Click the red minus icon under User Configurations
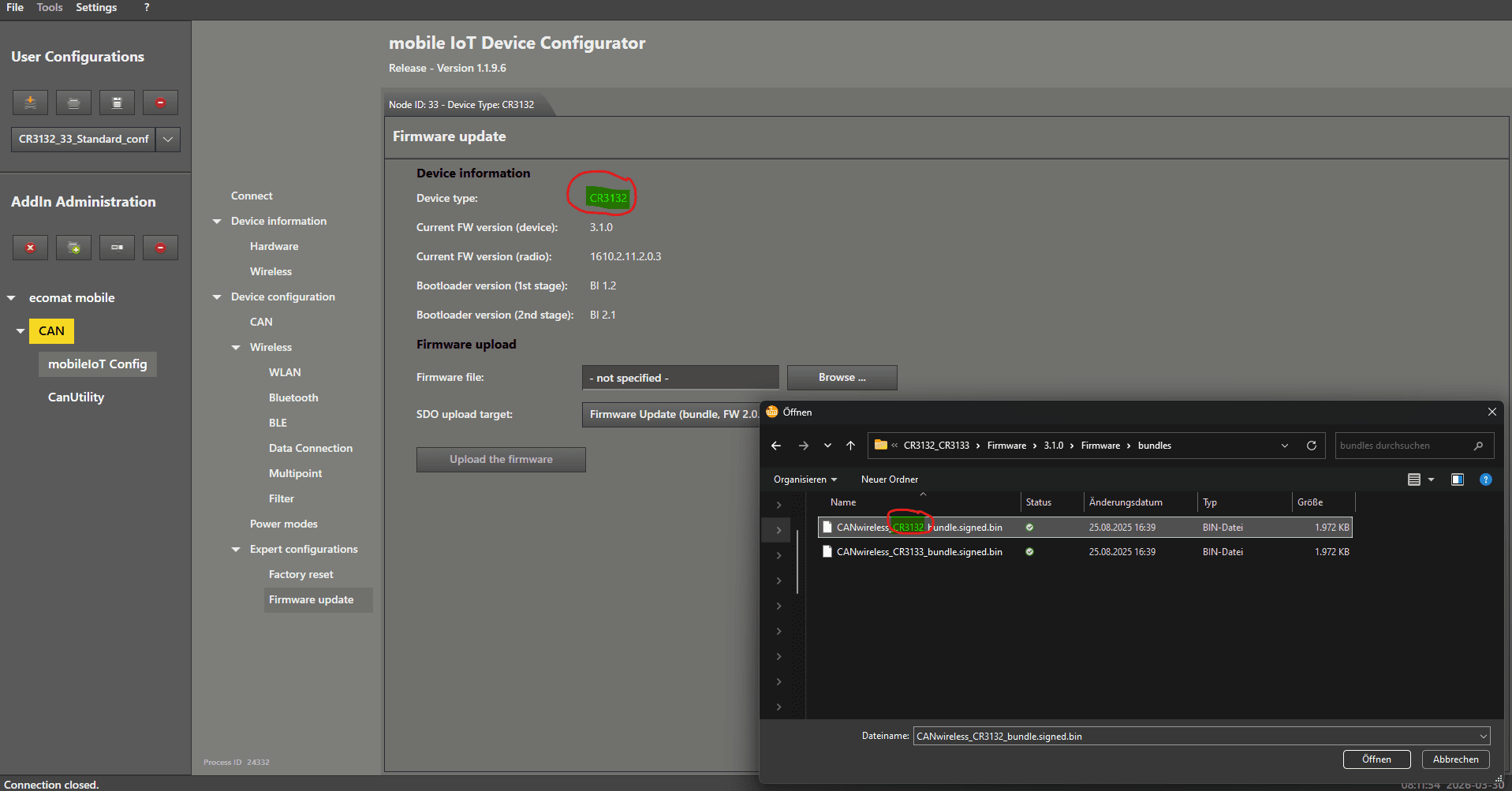1512x791 pixels. click(160, 103)
